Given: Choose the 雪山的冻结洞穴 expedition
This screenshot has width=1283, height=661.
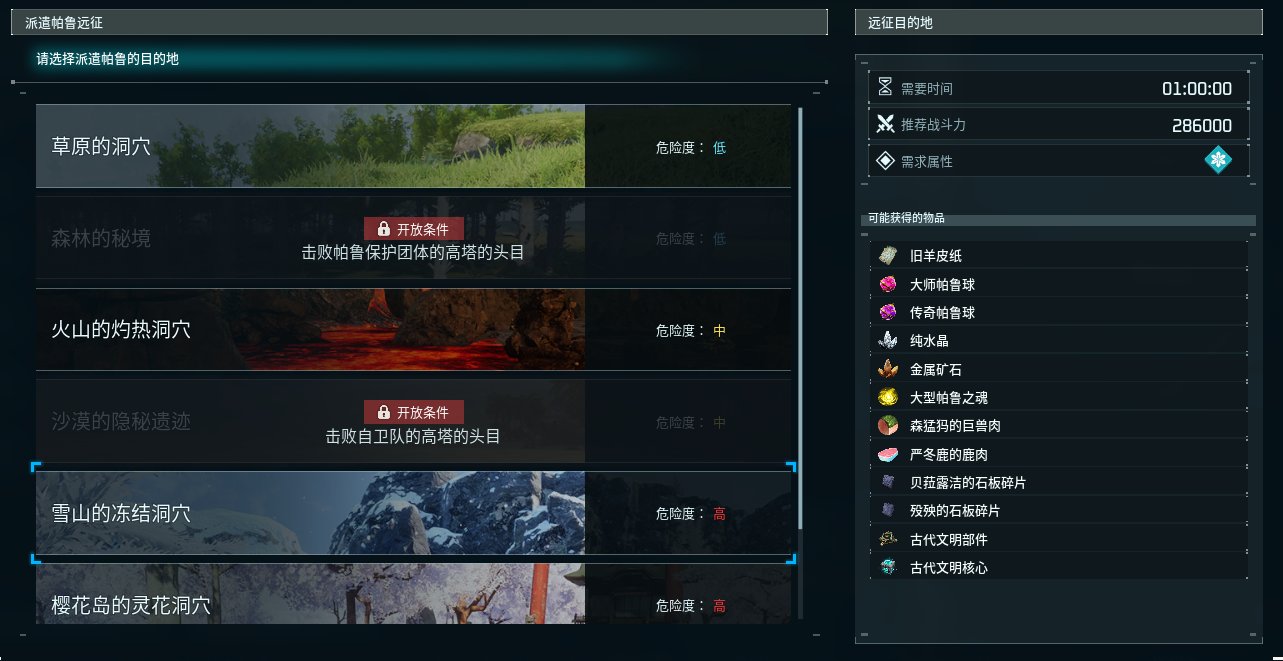Looking at the screenshot, I should (413, 513).
